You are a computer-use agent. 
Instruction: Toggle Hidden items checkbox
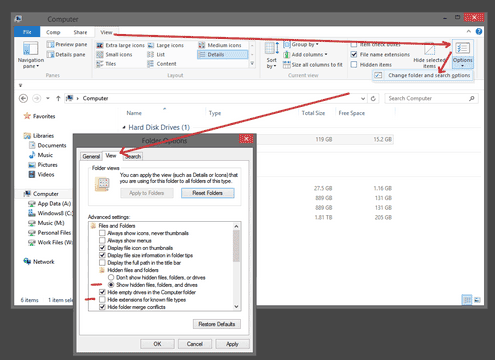[354, 65]
